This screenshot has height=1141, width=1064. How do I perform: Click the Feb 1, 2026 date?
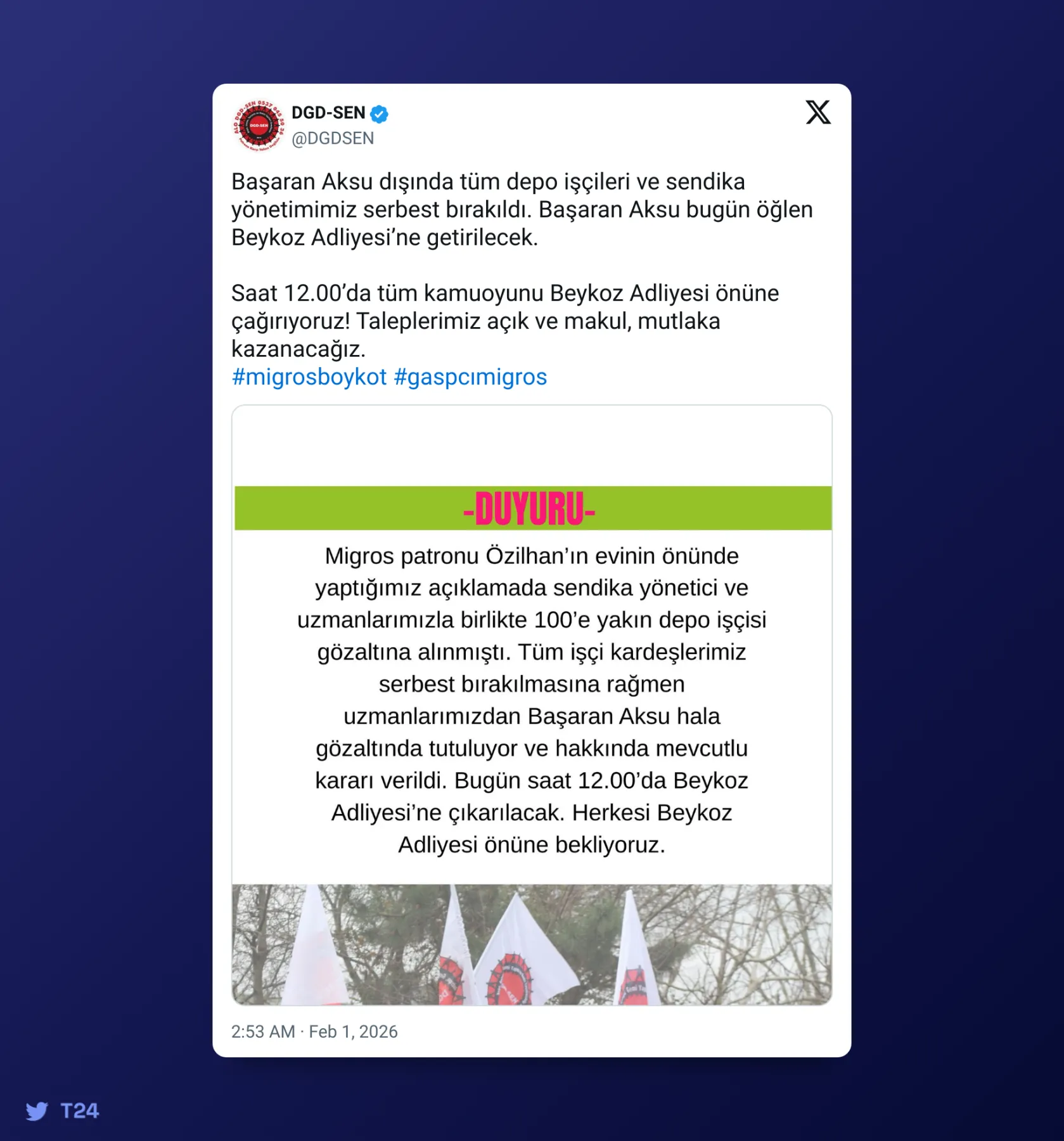(x=354, y=1032)
